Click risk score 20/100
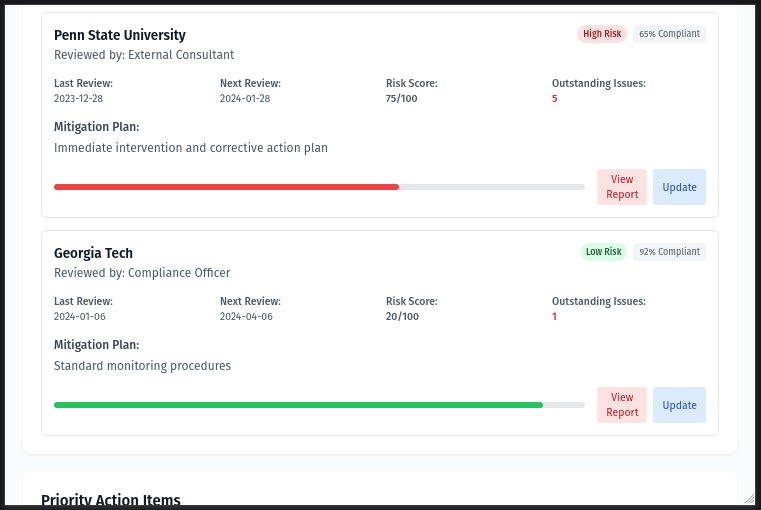The height and width of the screenshot is (510, 761). [402, 316]
